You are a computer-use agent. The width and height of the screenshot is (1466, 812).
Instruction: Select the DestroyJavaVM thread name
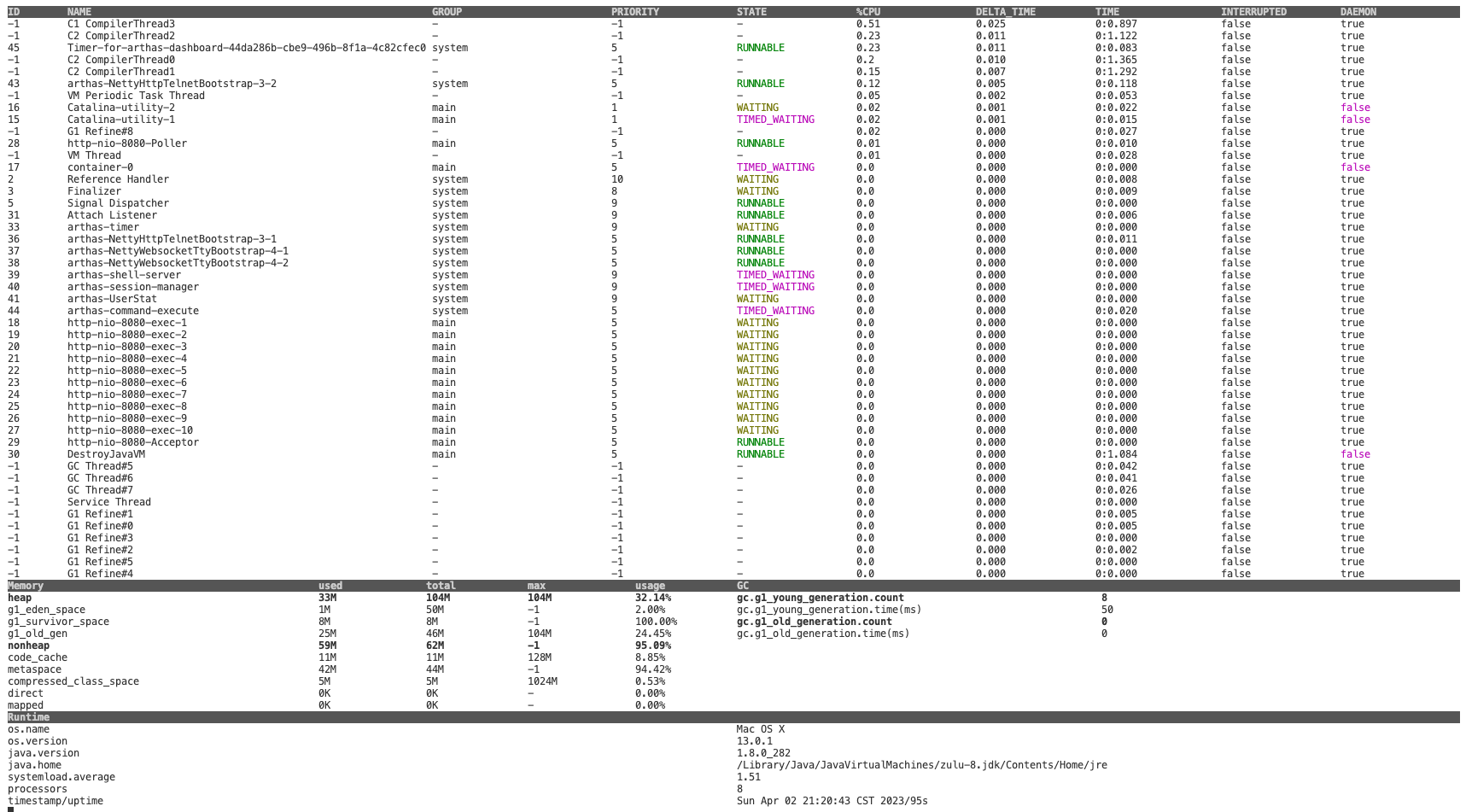[x=106, y=454]
